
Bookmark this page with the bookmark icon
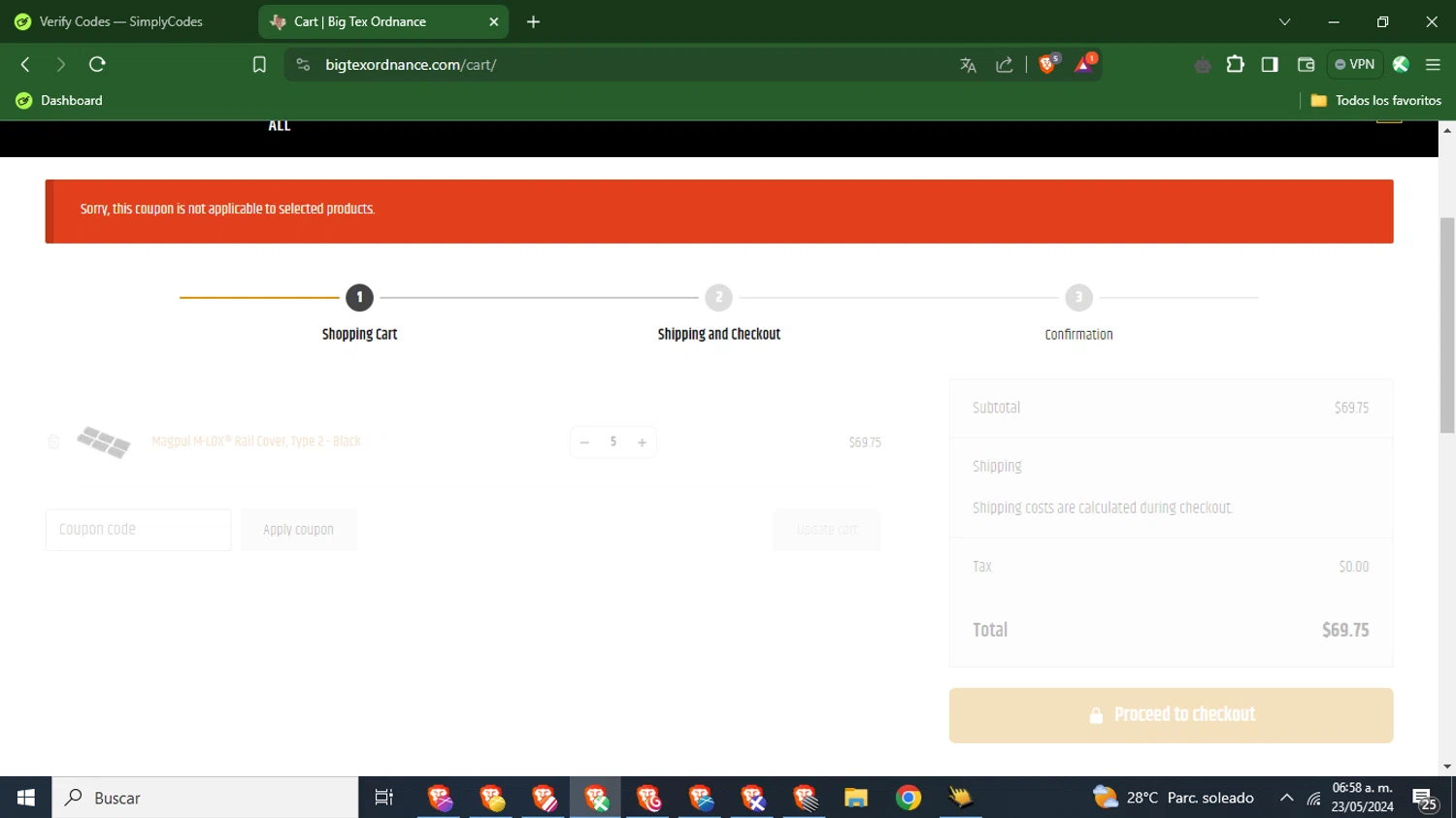(x=259, y=65)
